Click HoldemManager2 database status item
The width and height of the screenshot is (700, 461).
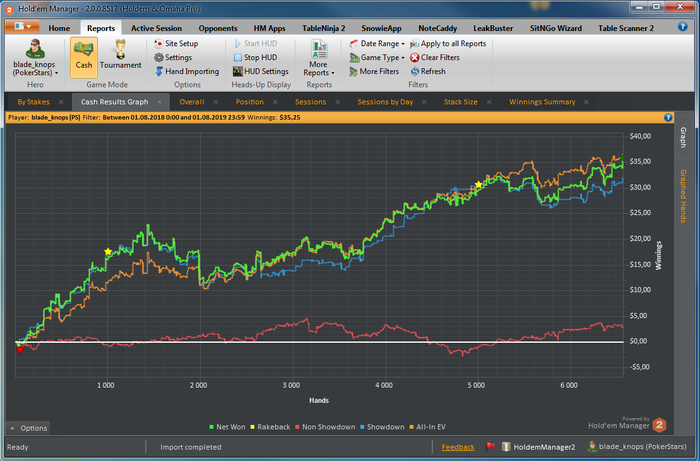538,447
